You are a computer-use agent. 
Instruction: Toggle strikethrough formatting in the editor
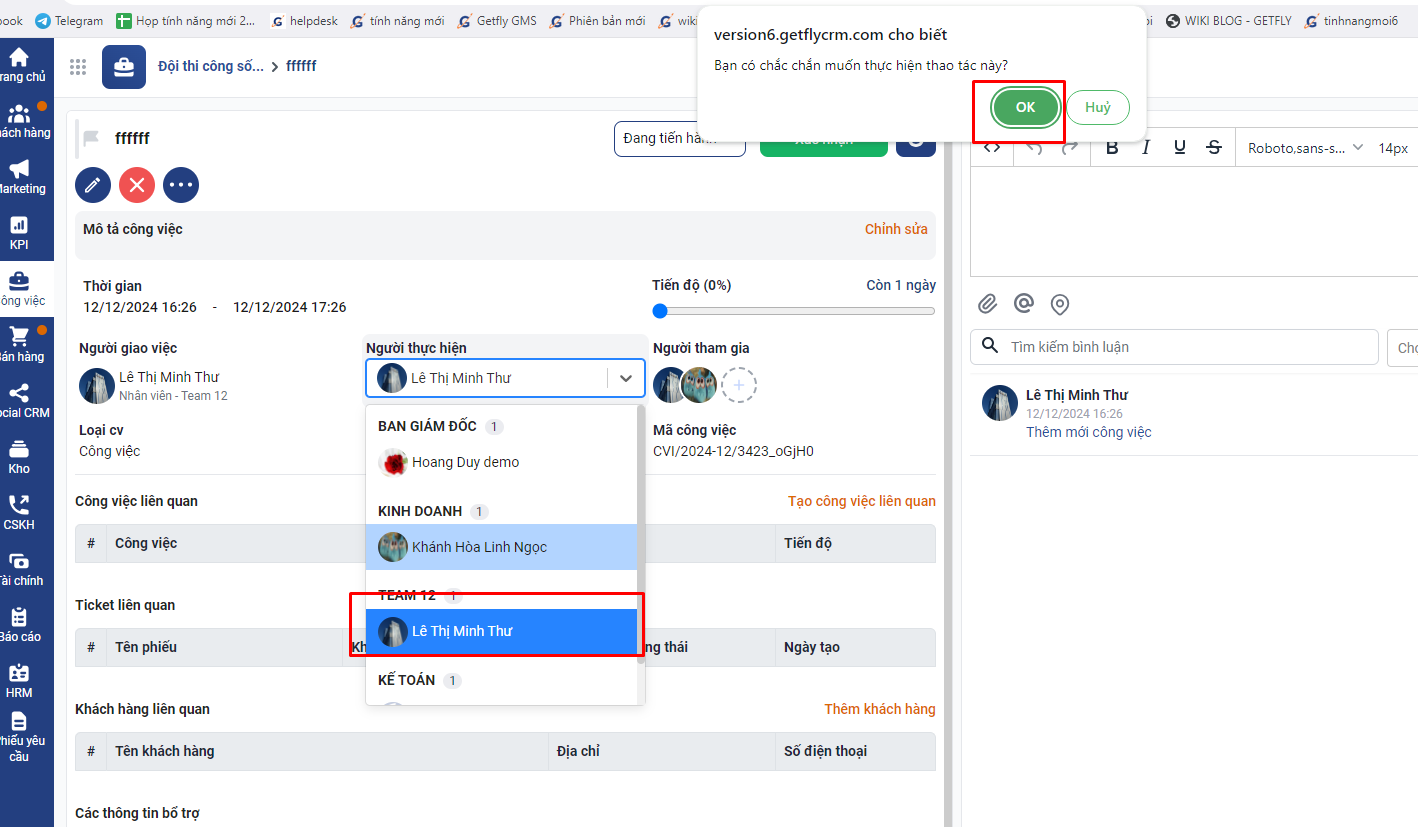[x=1214, y=148]
